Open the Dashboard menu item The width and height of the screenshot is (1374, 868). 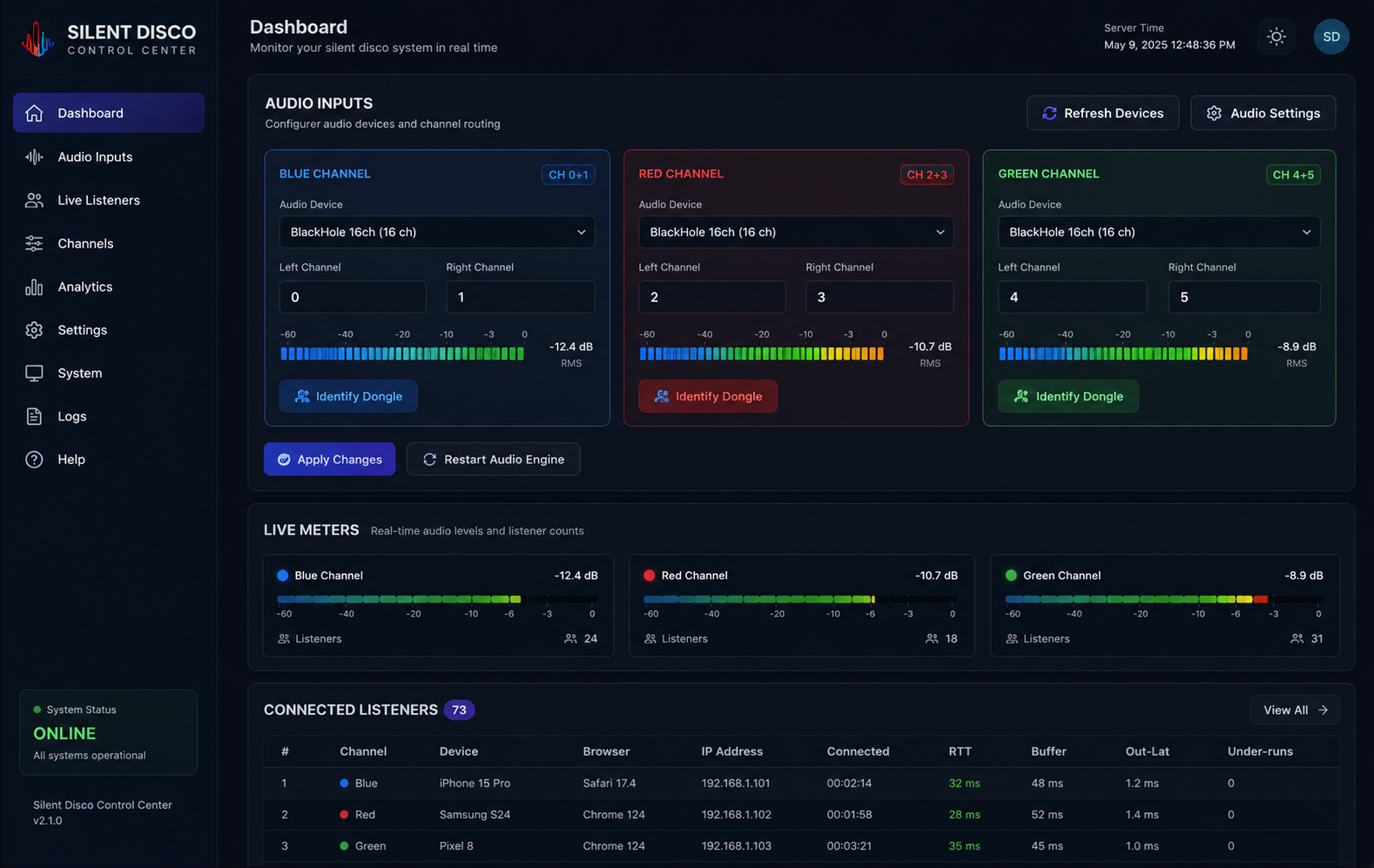[109, 113]
